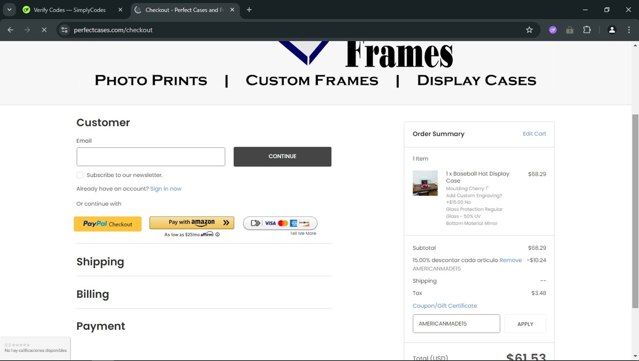
Task: Open the Chrome three-dot menu
Action: (629, 30)
